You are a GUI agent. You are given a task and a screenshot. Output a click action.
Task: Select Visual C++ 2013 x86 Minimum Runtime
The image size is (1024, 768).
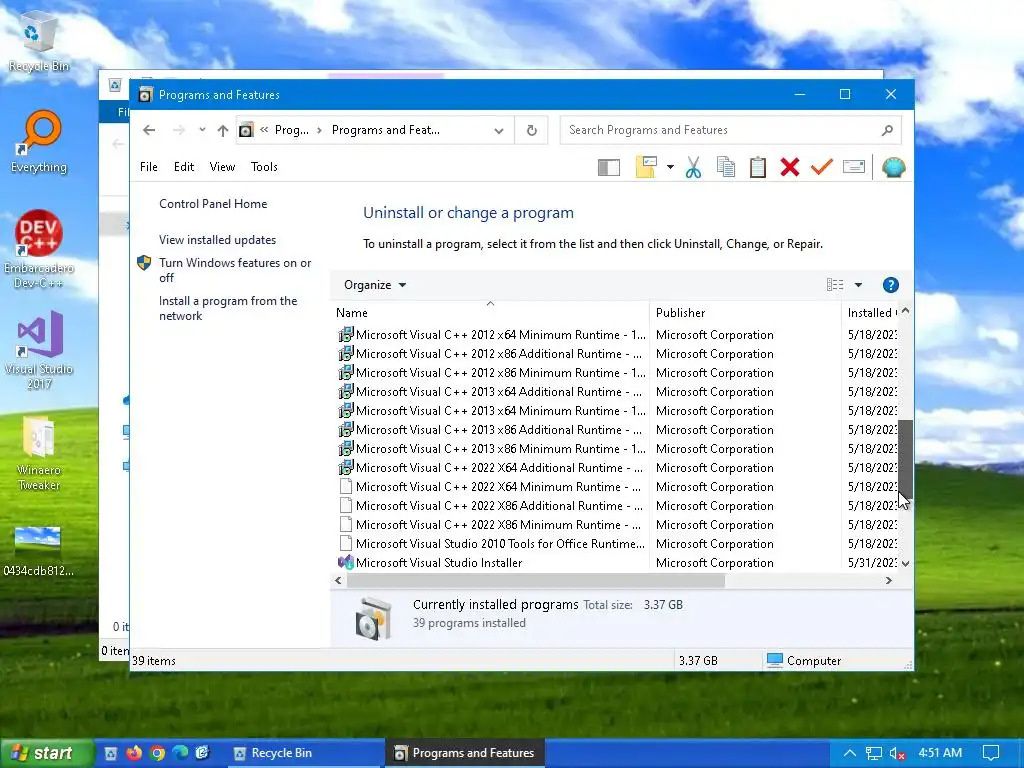tap(614, 449)
